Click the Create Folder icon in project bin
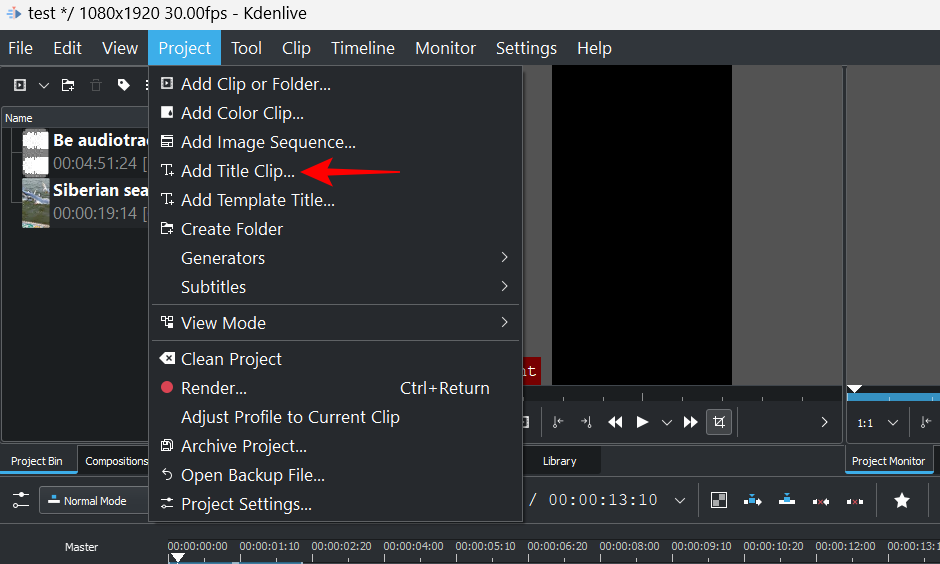Image resolution: width=940 pixels, height=564 pixels. tap(68, 85)
